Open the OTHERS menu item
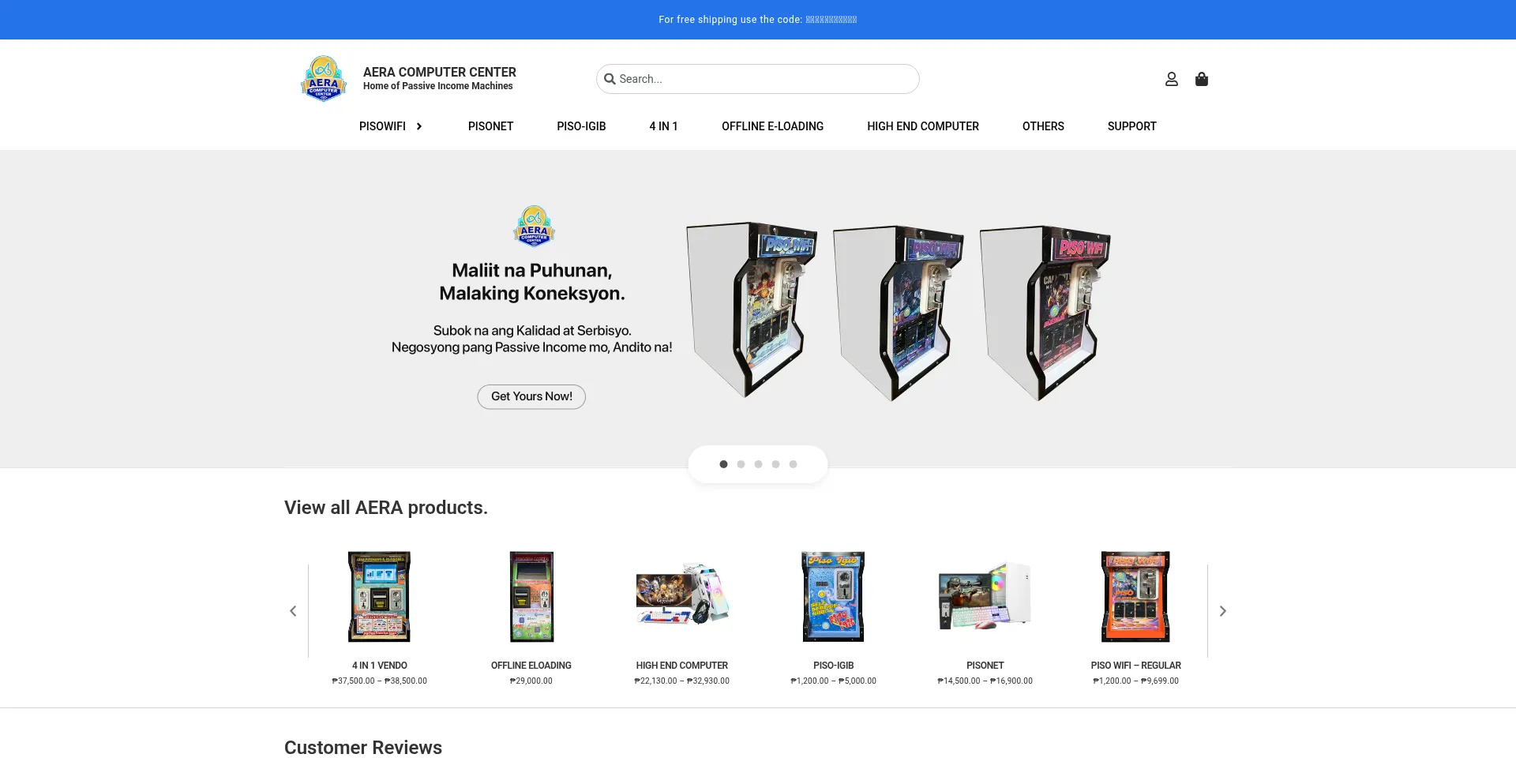Image resolution: width=1516 pixels, height=784 pixels. 1042,126
